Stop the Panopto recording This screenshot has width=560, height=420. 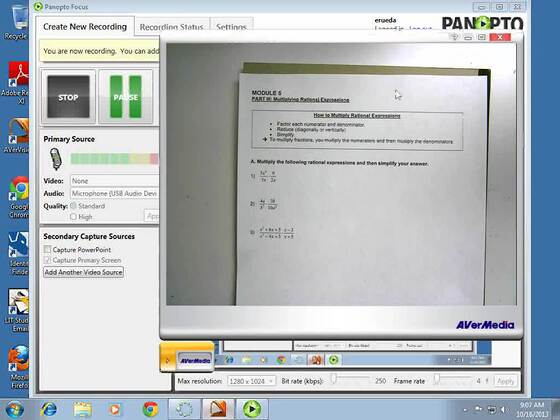(x=68, y=97)
